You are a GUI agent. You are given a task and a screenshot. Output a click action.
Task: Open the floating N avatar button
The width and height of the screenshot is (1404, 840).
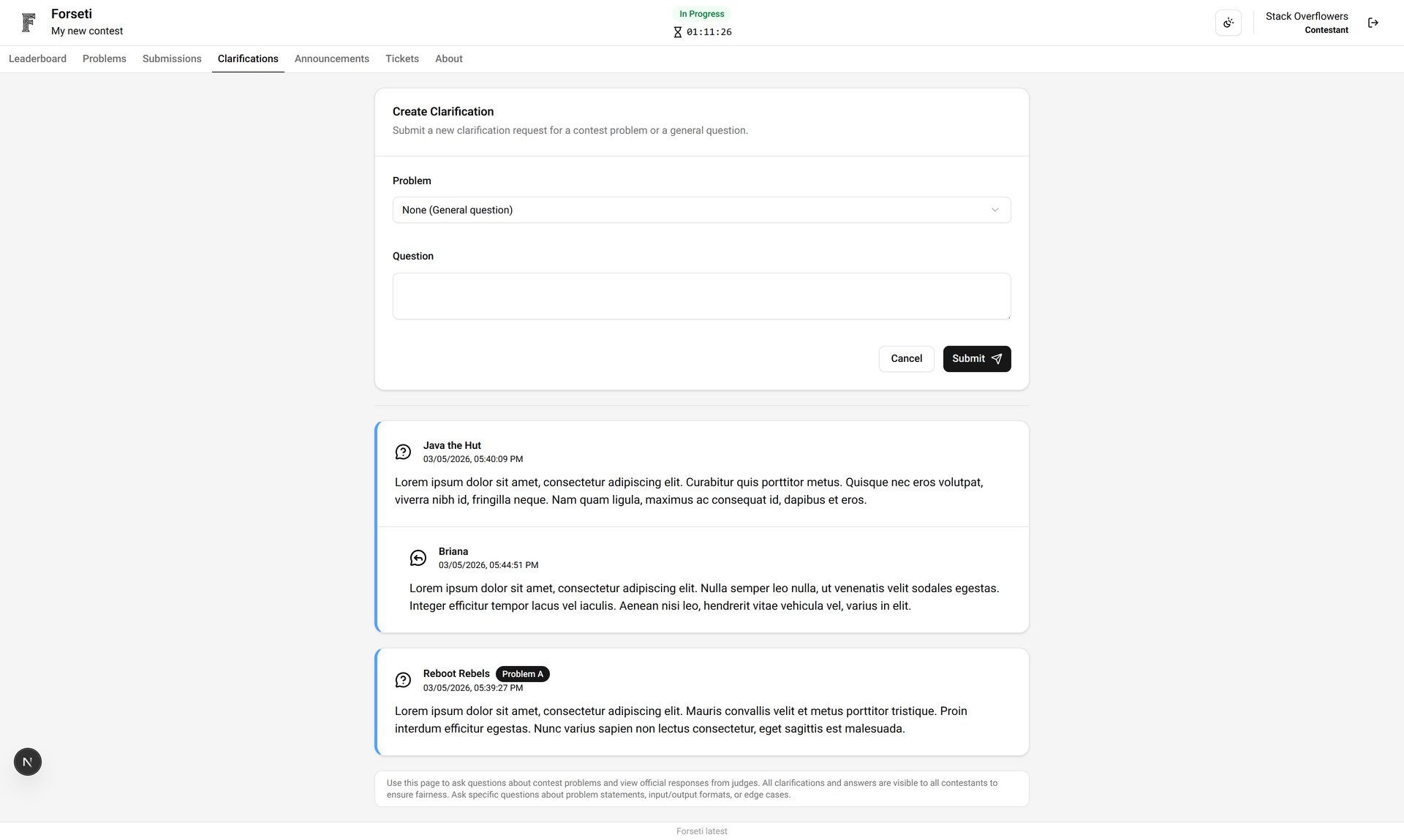[x=27, y=761]
